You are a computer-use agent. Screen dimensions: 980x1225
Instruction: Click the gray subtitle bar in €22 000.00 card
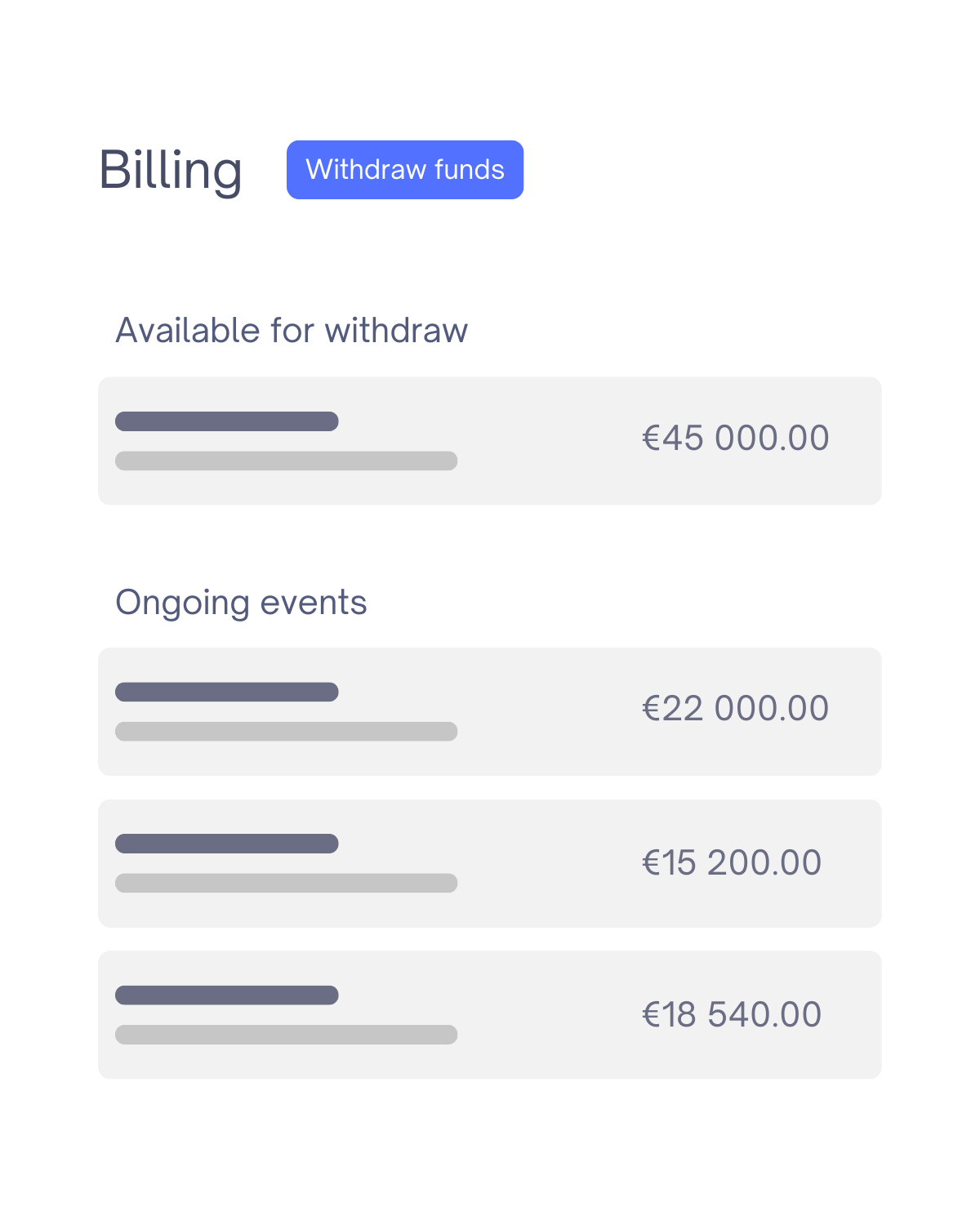pyautogui.click(x=287, y=732)
